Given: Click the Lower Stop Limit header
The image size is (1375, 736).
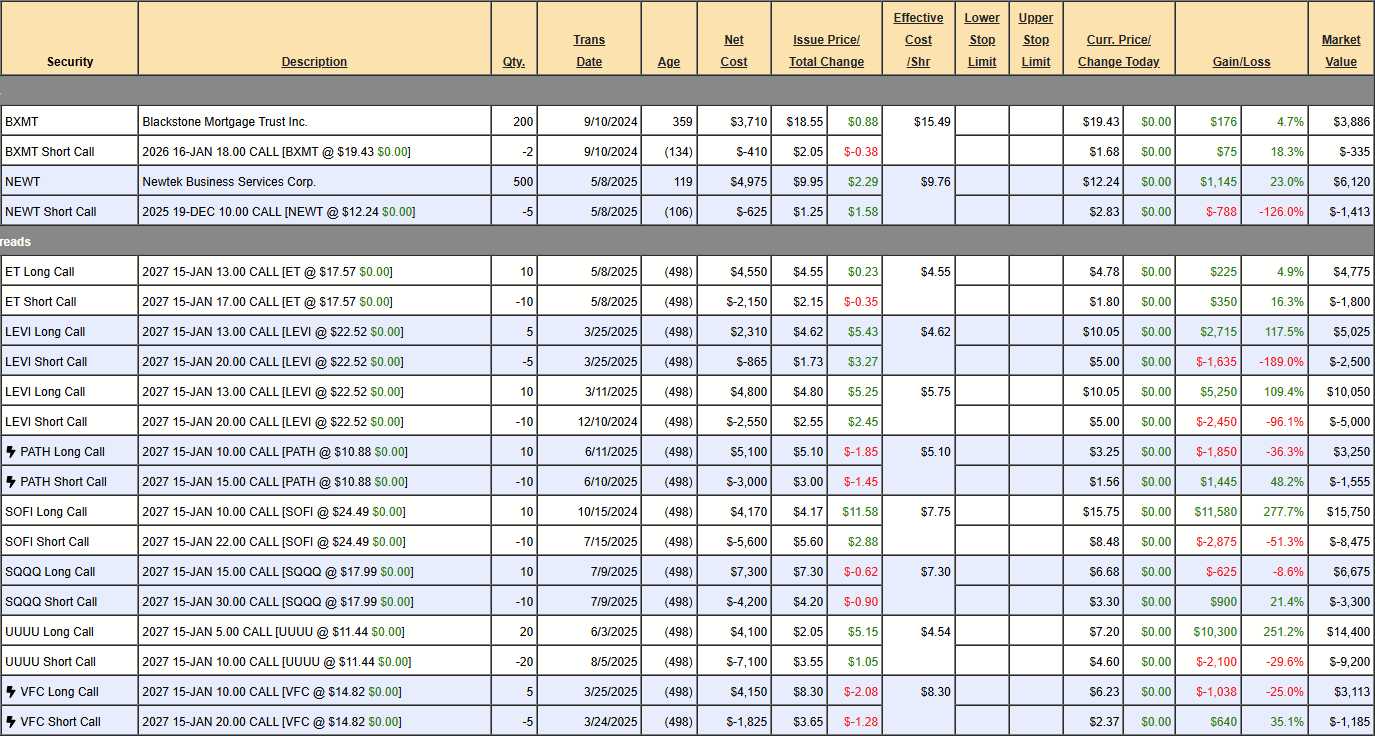Looking at the screenshot, I should pyautogui.click(x=982, y=40).
